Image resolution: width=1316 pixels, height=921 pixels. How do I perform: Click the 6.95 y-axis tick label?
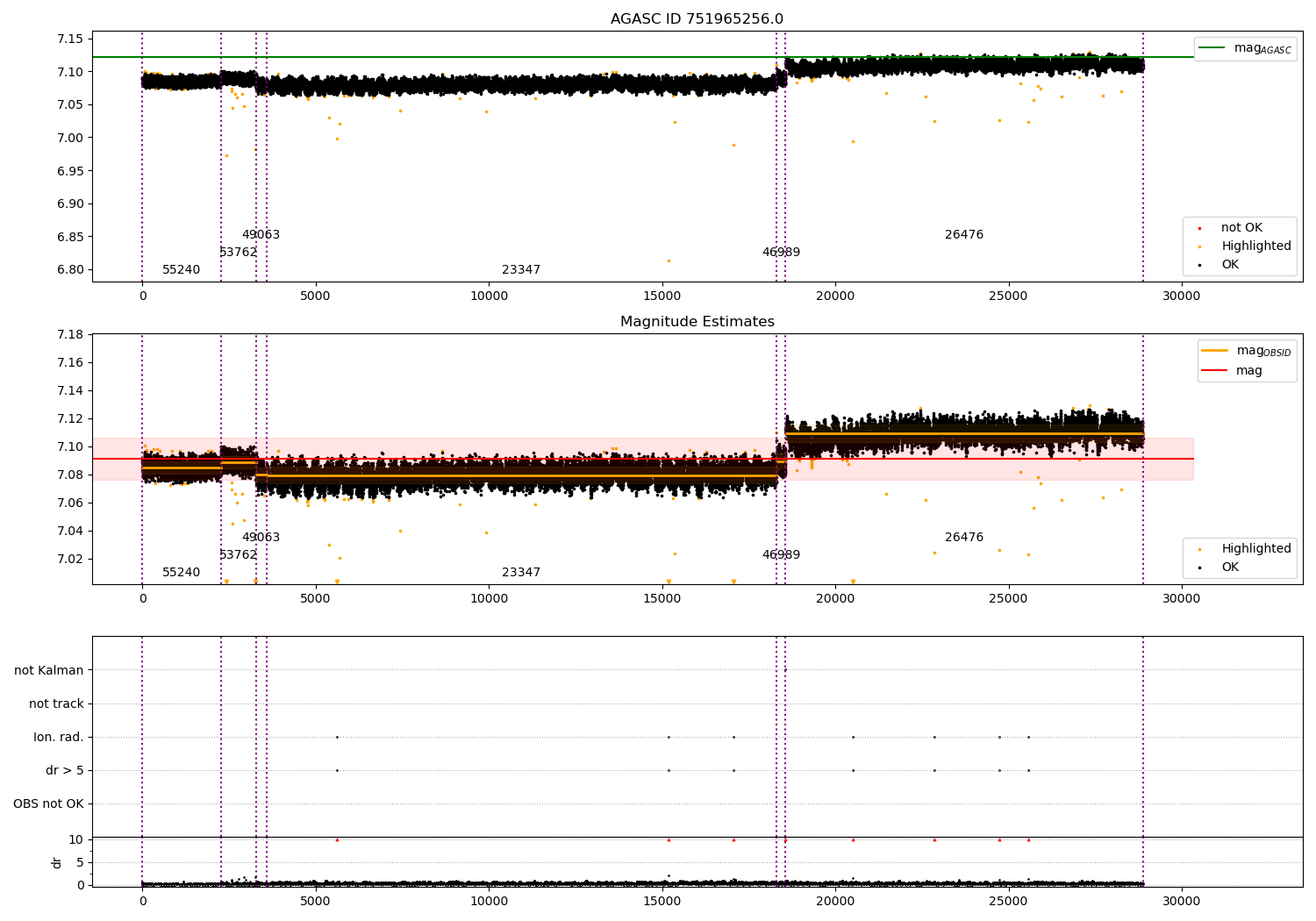click(69, 171)
